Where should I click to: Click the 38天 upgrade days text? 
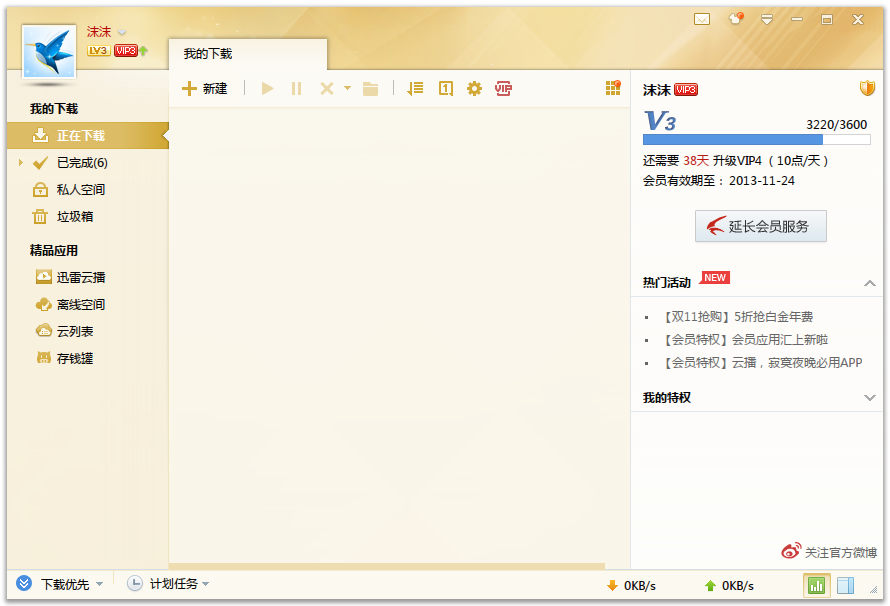click(x=696, y=161)
